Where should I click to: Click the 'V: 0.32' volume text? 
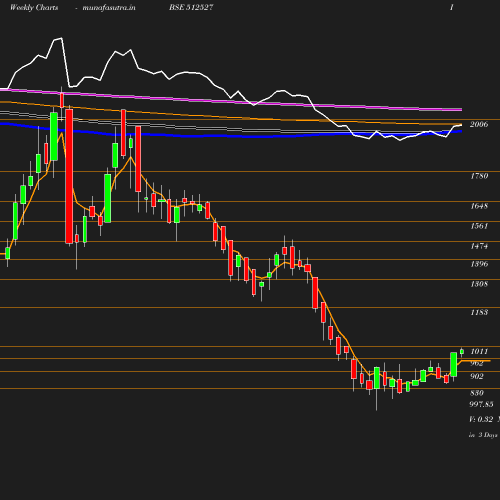coord(481,419)
